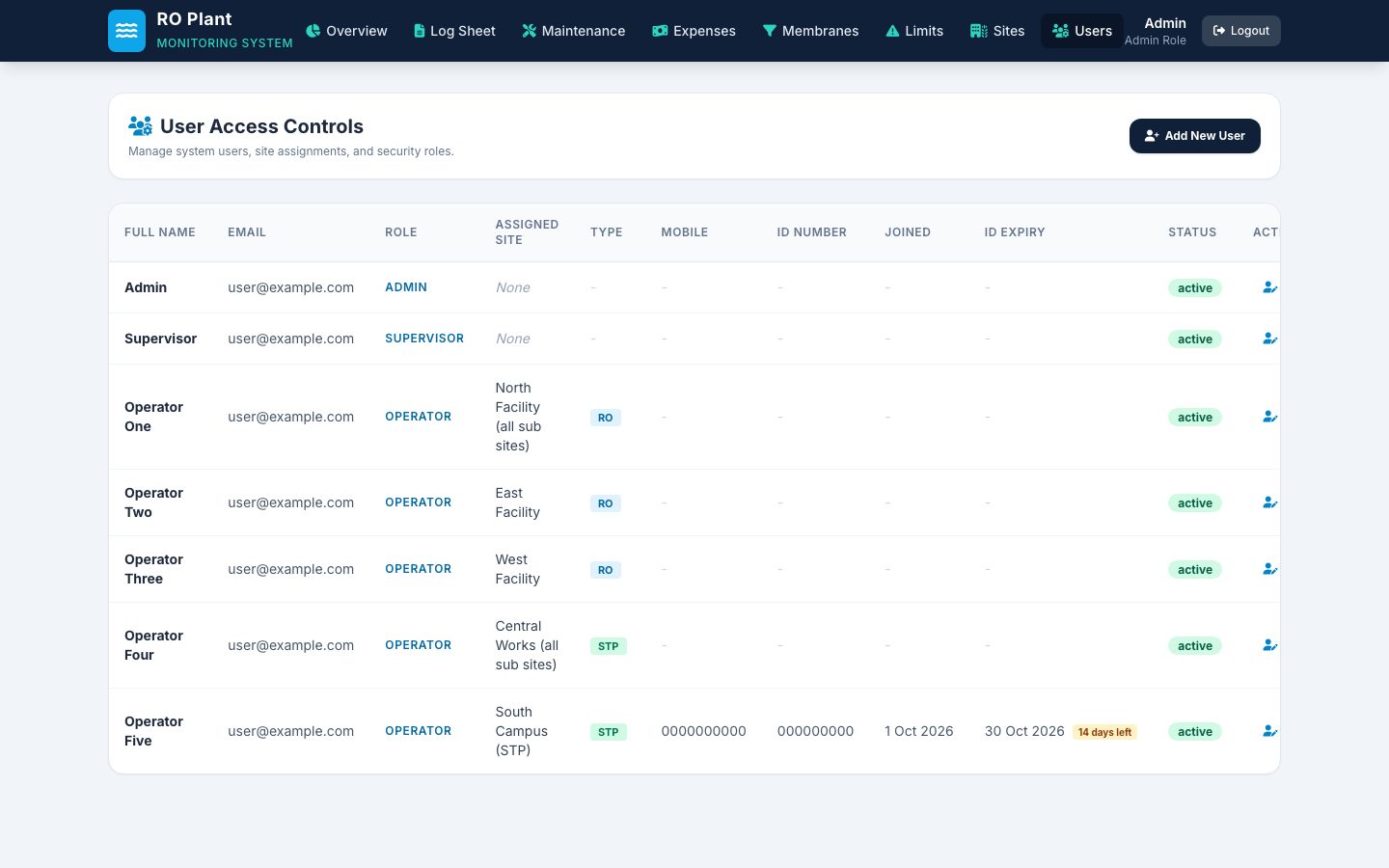Image resolution: width=1389 pixels, height=868 pixels.
Task: Click the ADMIN role label
Action: [406, 287]
